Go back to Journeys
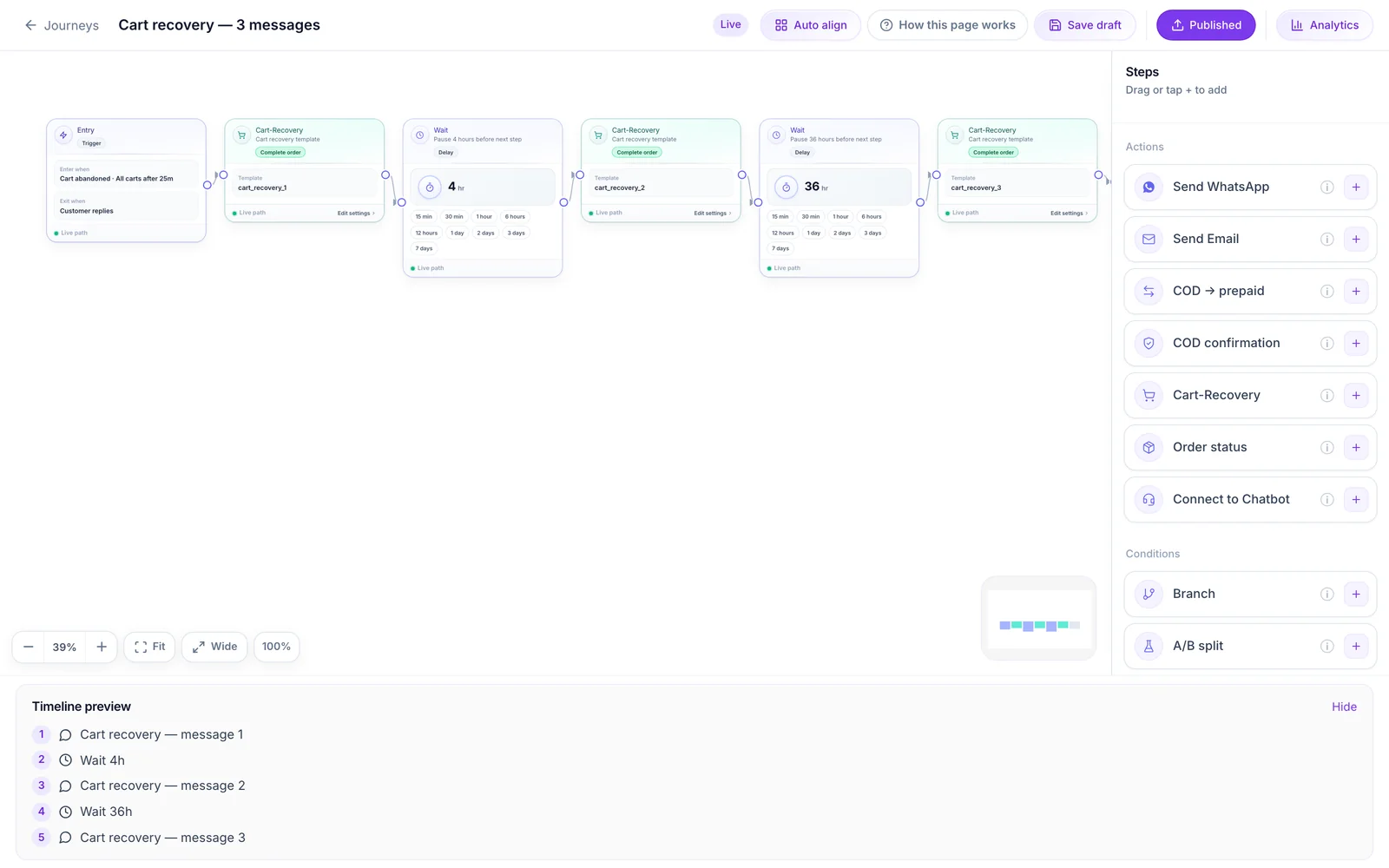 coord(62,25)
